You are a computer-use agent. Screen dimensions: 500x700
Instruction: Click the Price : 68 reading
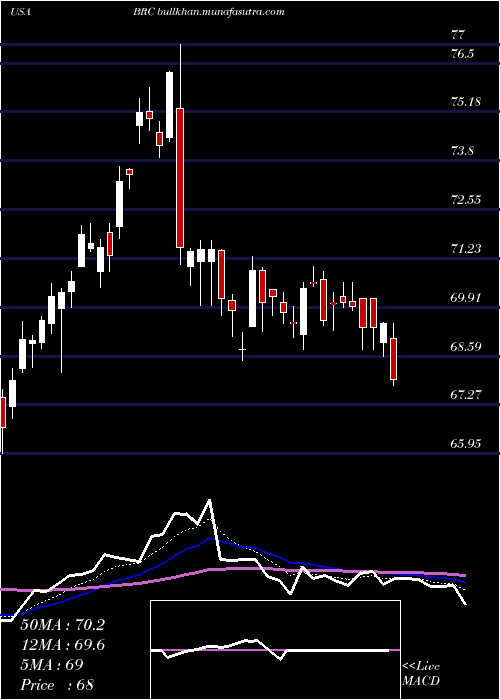57,684
